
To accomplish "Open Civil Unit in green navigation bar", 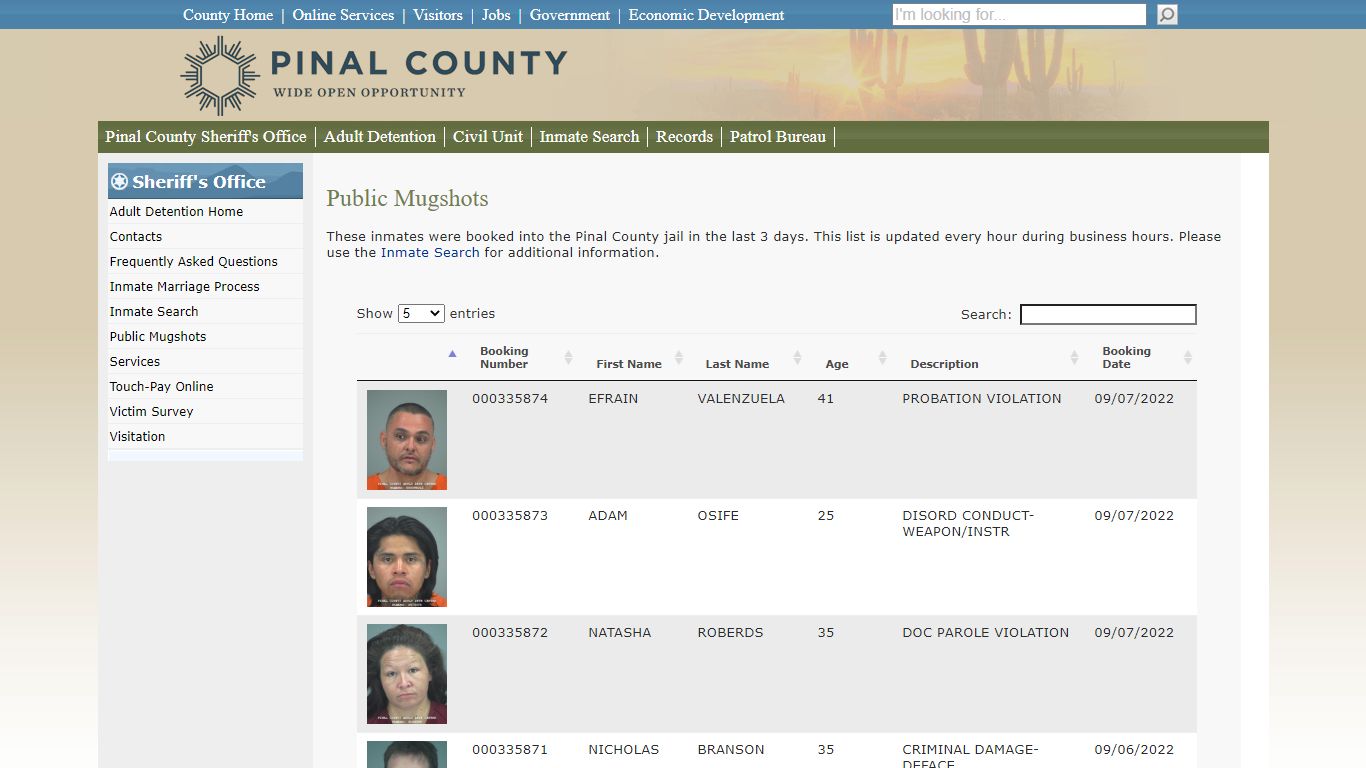I will [488, 137].
